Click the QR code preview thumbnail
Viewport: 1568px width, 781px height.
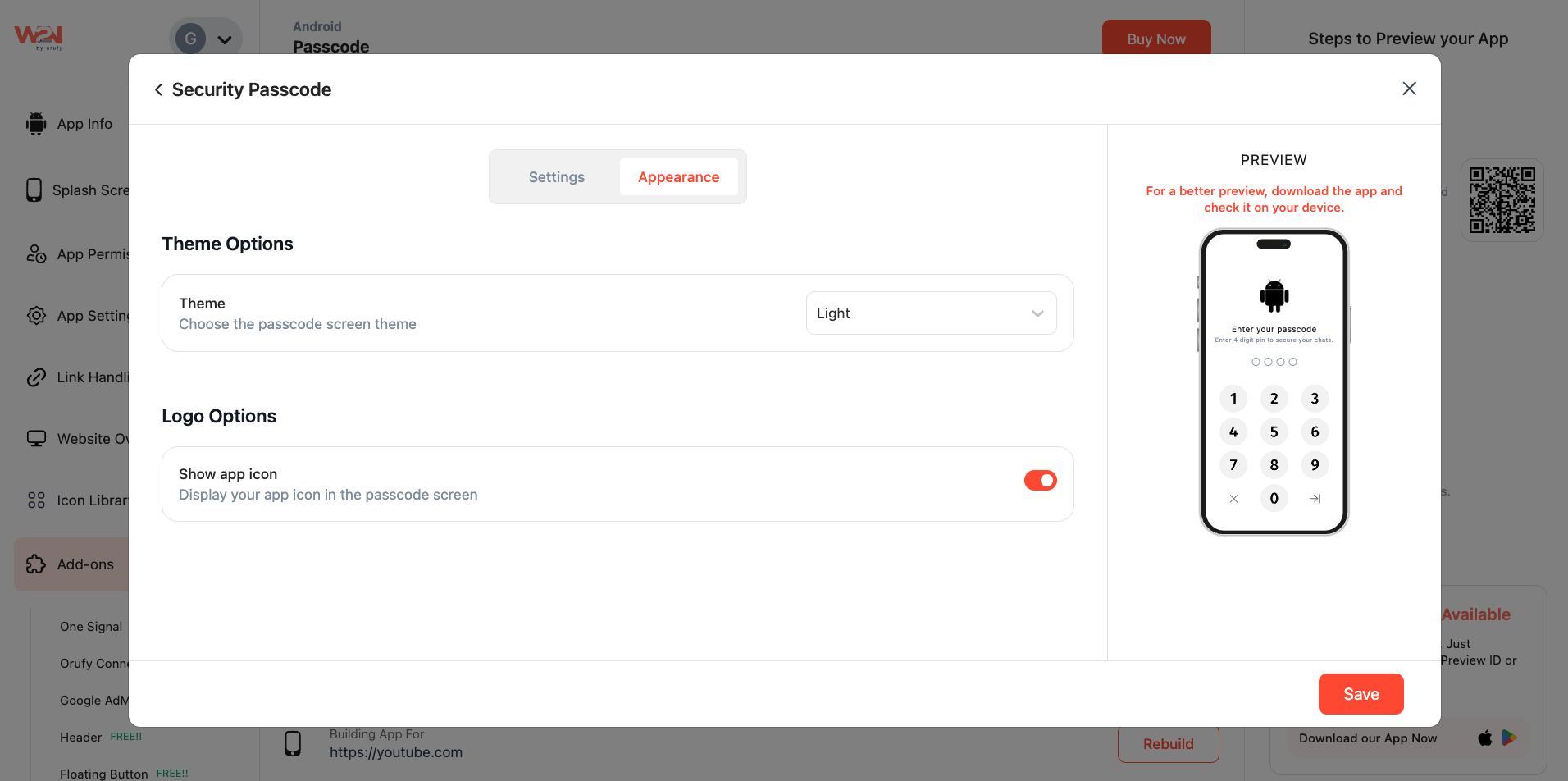(x=1502, y=199)
